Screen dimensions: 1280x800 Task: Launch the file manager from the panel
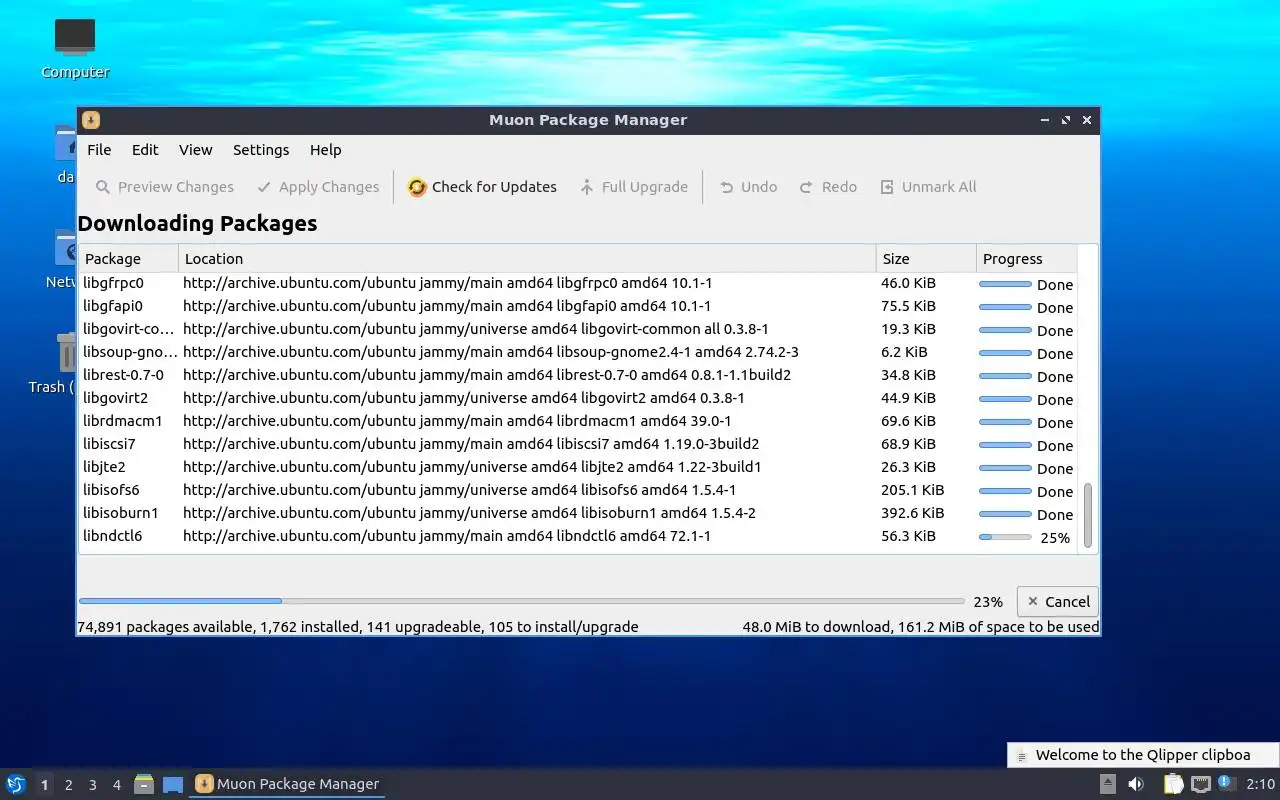(144, 784)
